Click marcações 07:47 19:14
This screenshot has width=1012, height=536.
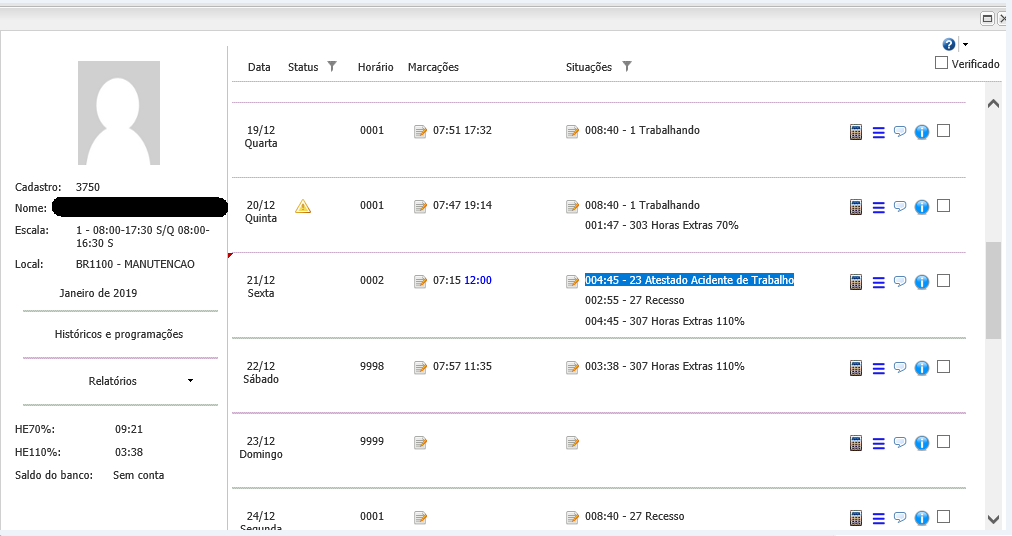462,205
